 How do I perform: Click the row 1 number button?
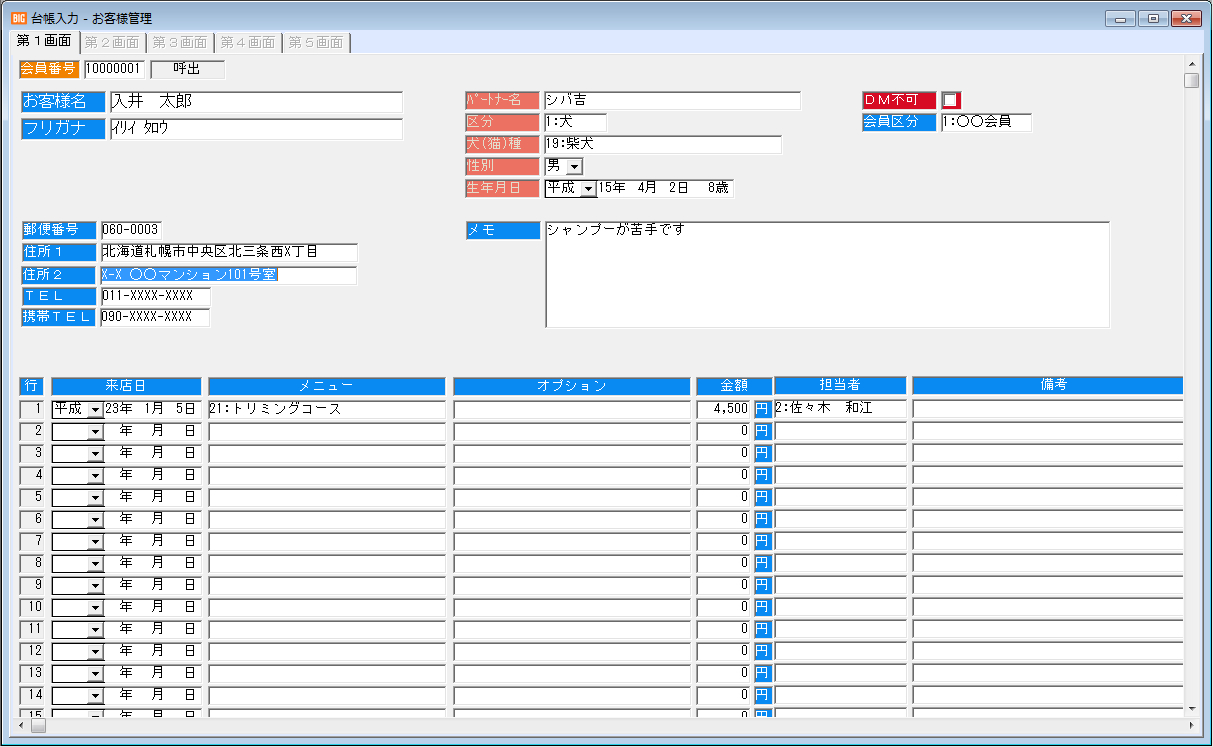[32, 409]
